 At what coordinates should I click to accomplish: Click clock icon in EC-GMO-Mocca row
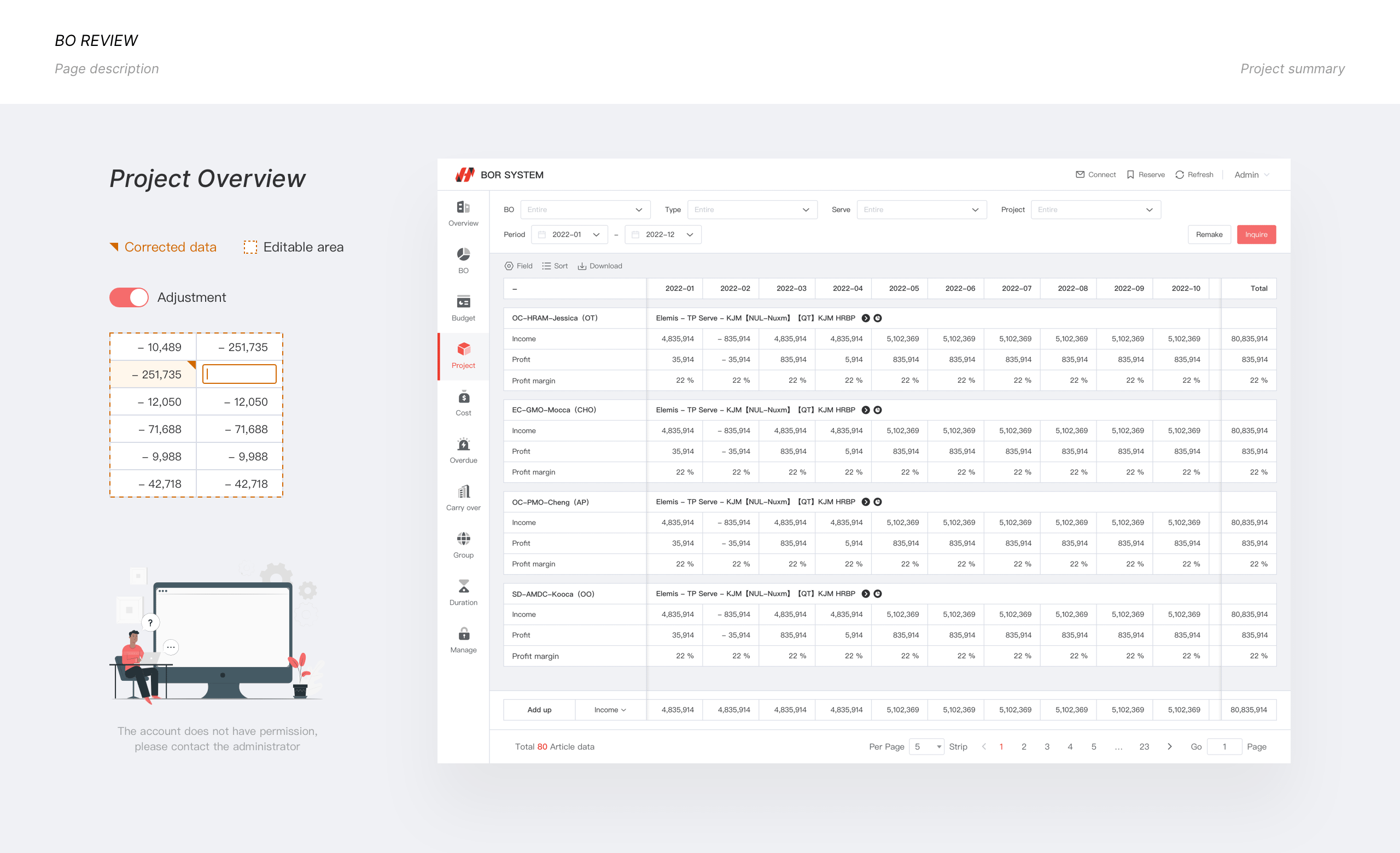pos(877,410)
